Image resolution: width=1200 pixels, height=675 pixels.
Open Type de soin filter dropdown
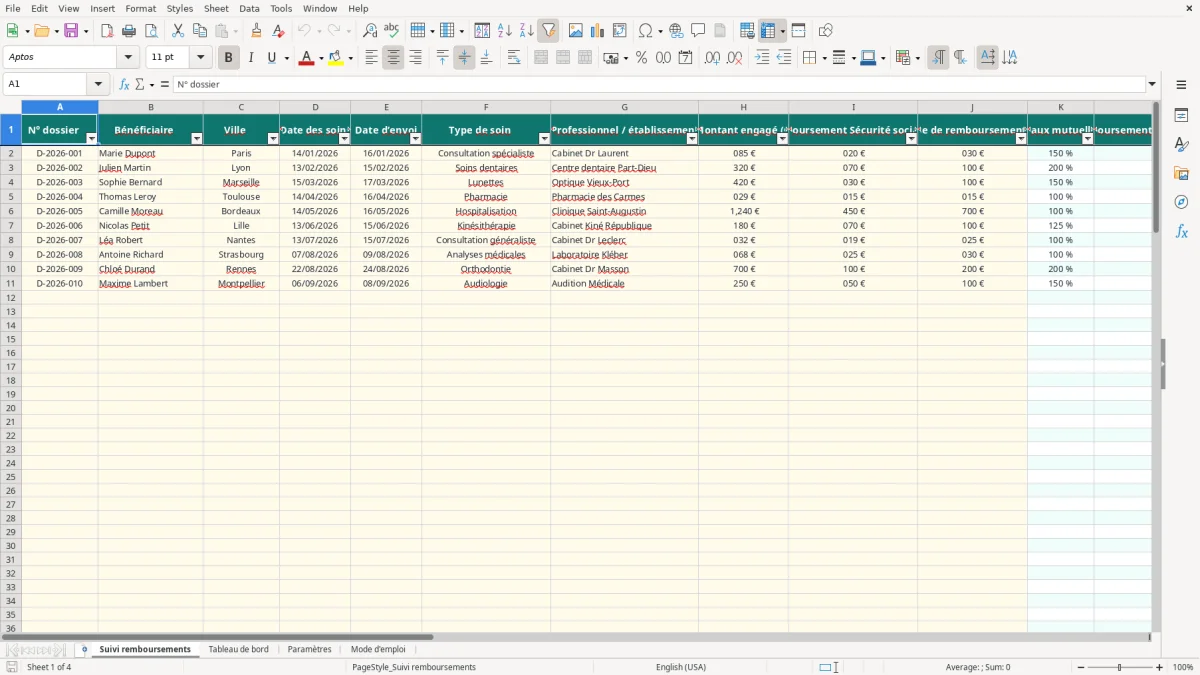[544, 139]
